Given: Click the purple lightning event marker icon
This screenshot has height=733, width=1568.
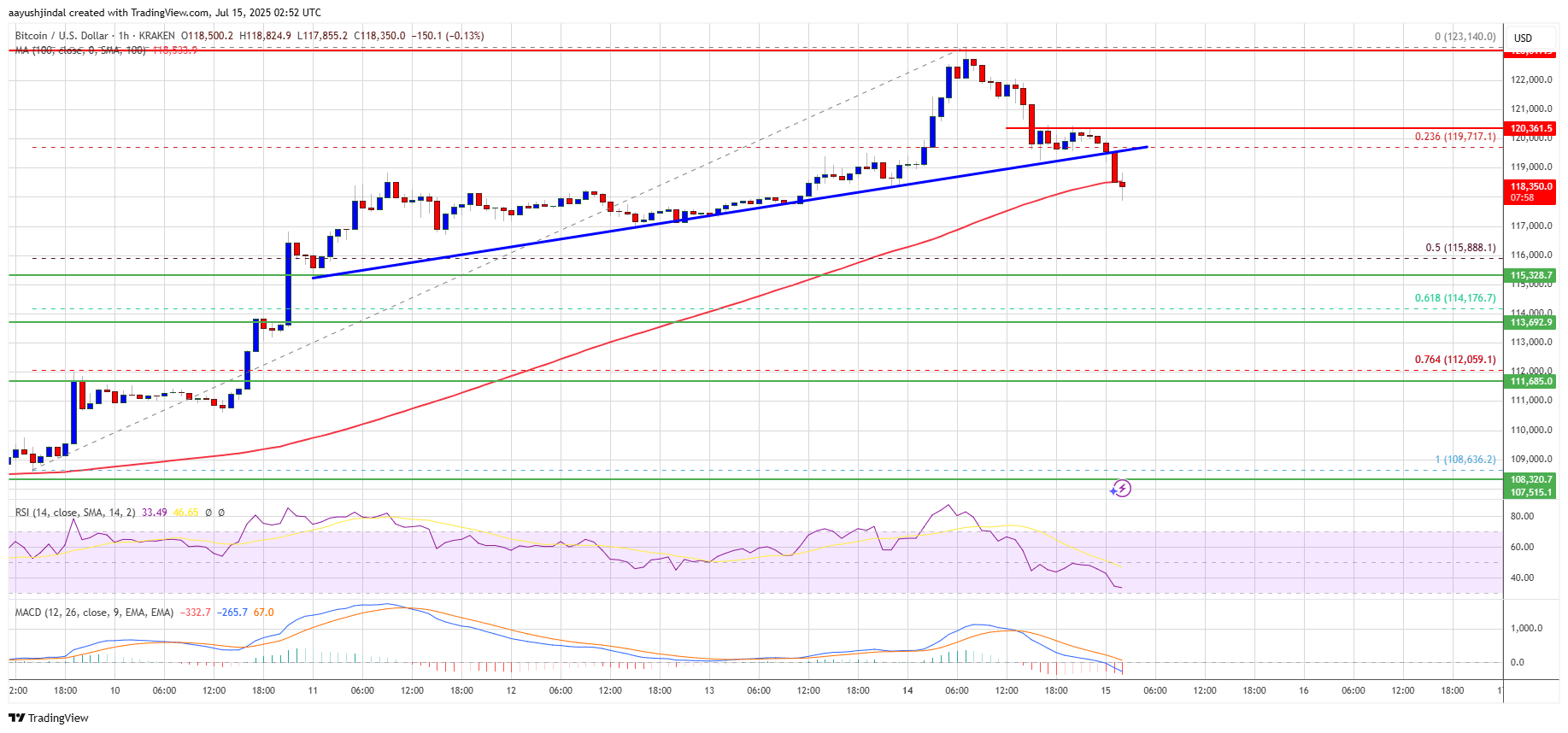Looking at the screenshot, I should 1121,489.
